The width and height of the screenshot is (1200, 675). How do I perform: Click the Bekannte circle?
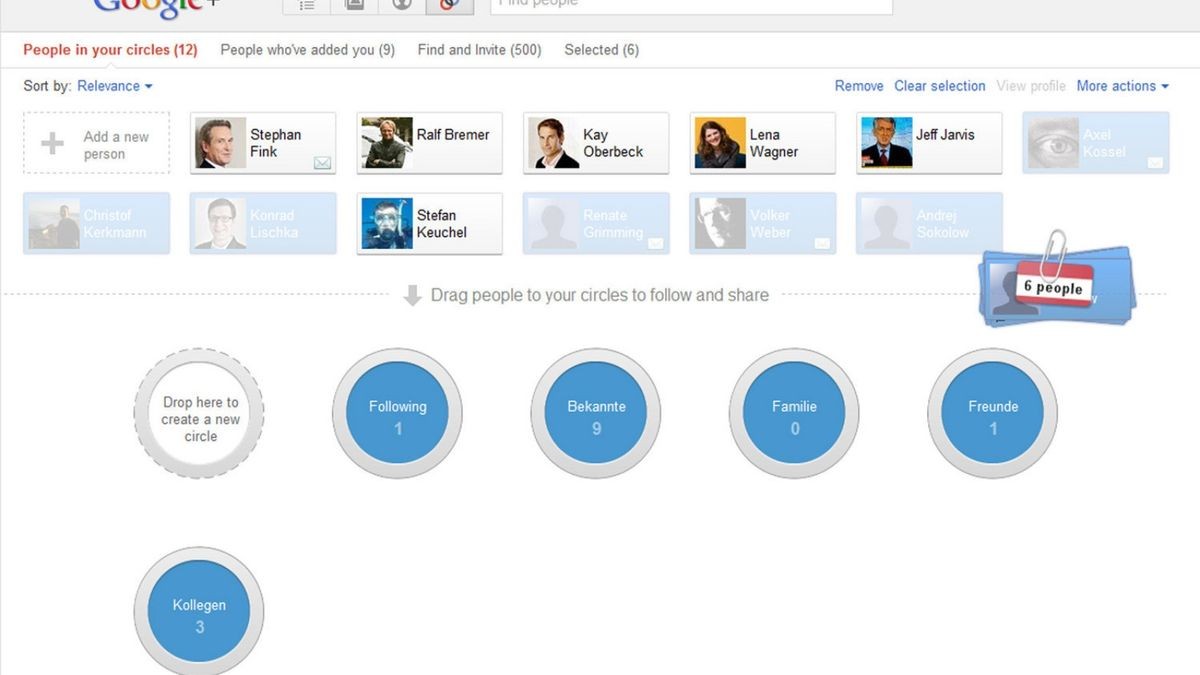596,413
